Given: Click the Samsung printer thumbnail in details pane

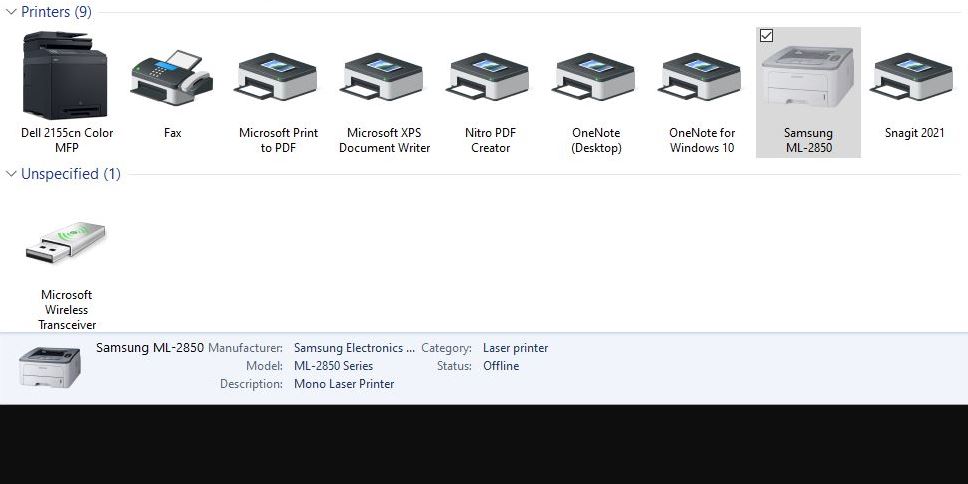Looking at the screenshot, I should 49,367.
